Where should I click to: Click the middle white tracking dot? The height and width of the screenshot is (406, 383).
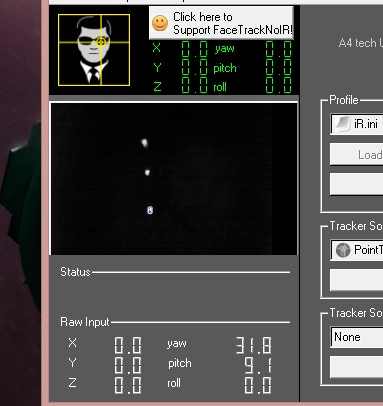click(x=147, y=172)
